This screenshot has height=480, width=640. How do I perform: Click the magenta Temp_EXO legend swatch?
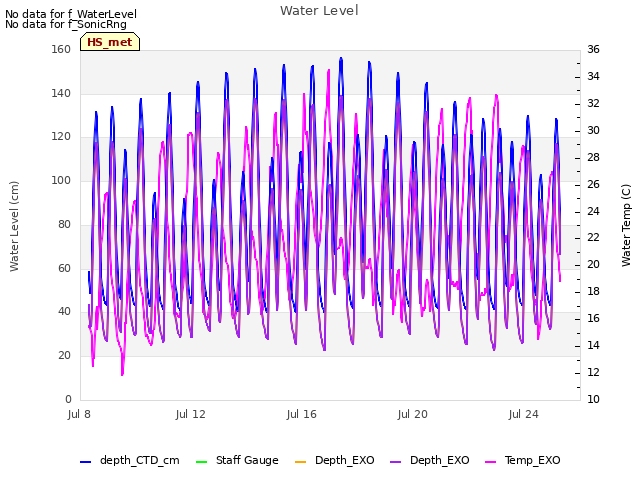coord(490,462)
